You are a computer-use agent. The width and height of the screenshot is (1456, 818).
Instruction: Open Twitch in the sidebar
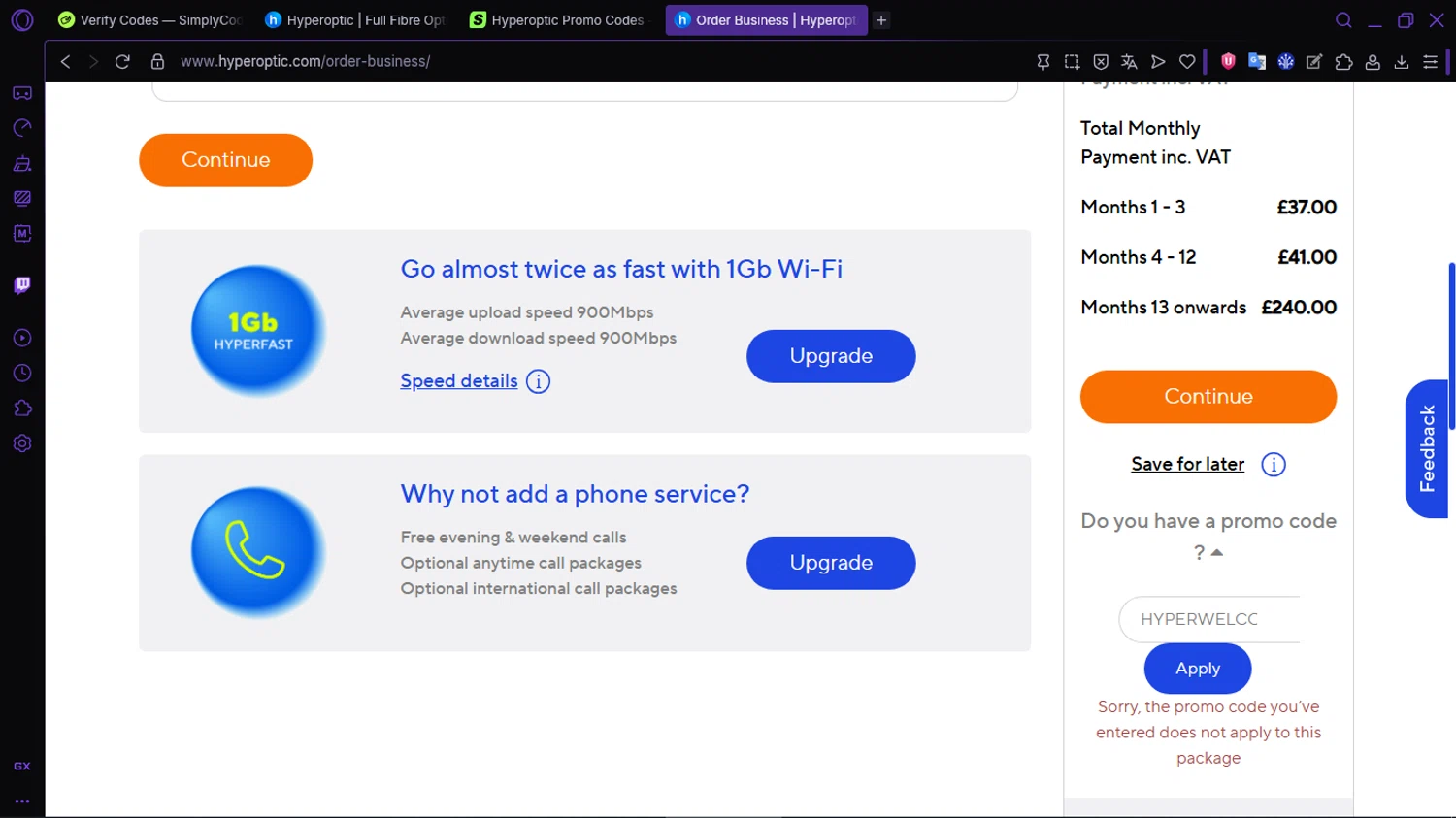click(x=22, y=285)
